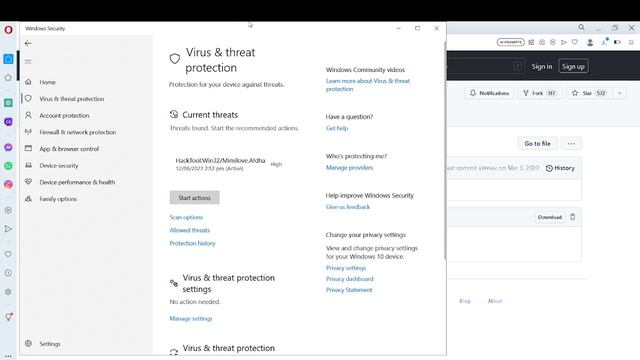This screenshot has width=640, height=360.
Task: Open the Allowed threats link
Action: [x=189, y=230]
